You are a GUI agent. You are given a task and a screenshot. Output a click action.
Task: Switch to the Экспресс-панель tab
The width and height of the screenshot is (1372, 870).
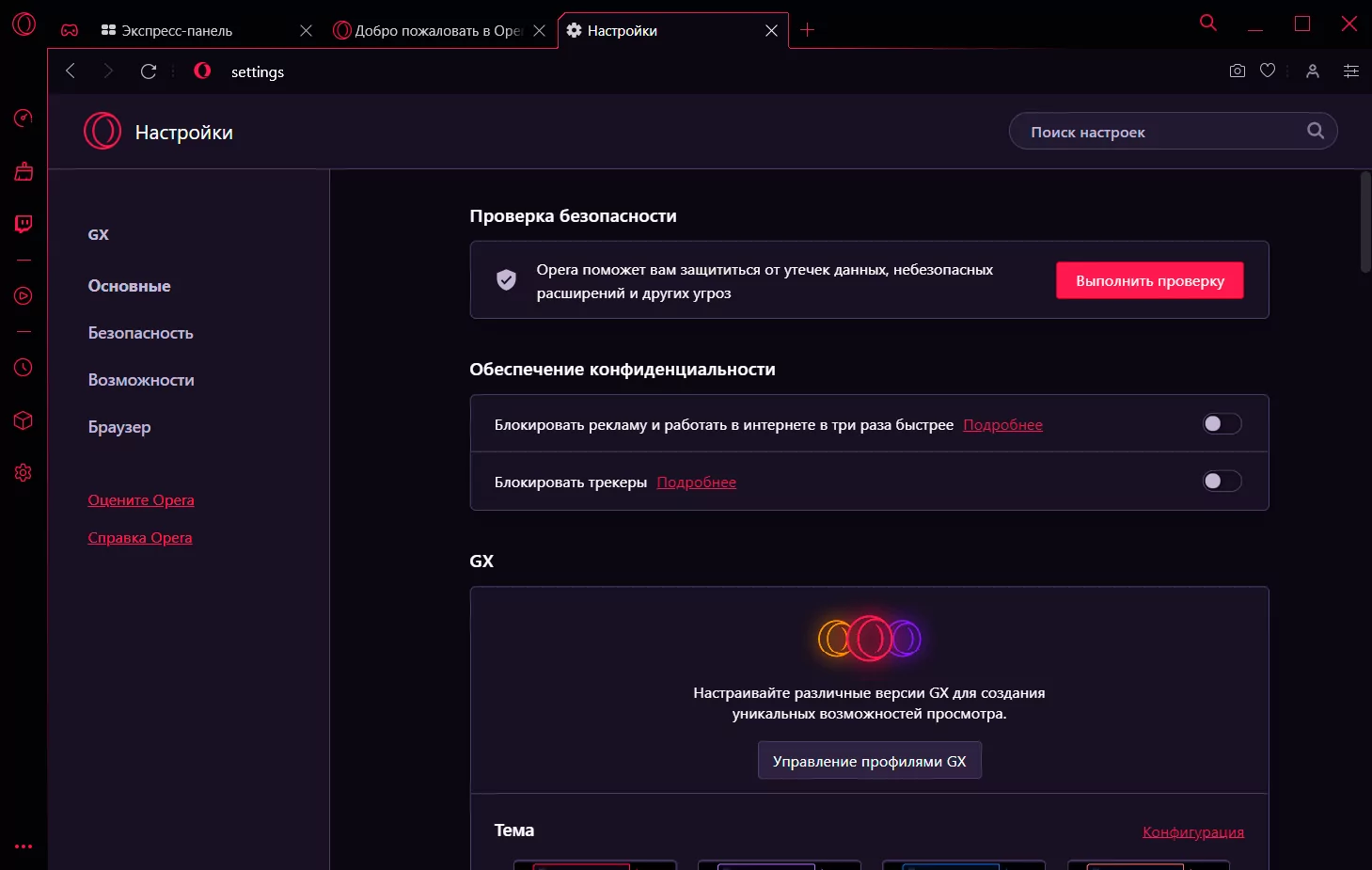206,30
